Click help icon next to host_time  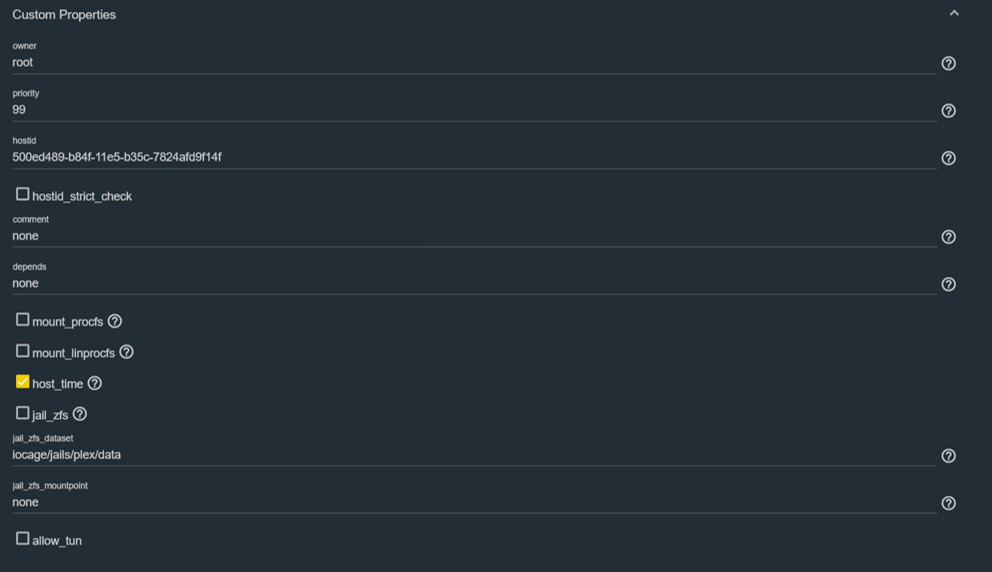95,383
